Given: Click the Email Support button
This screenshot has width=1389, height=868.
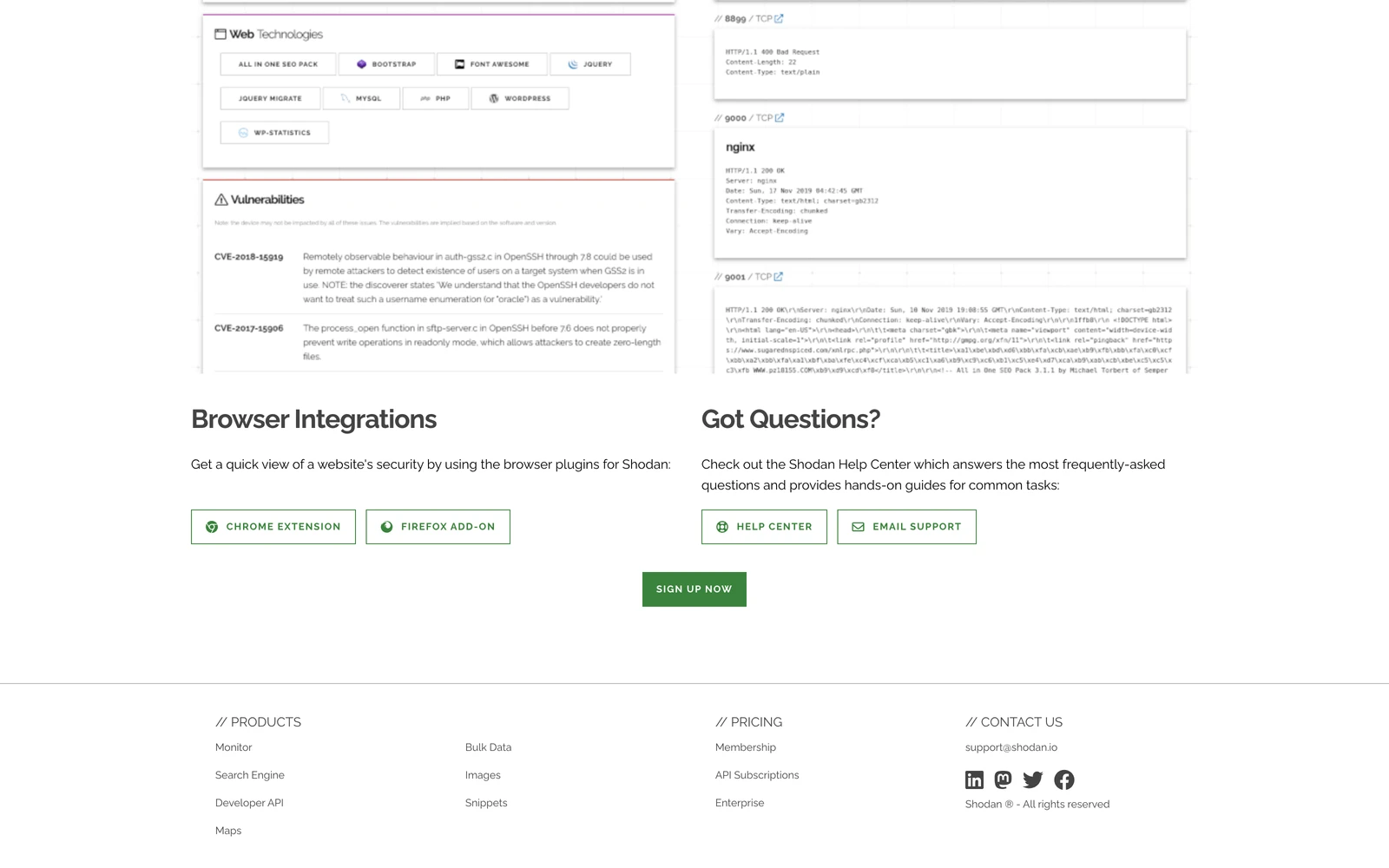Looking at the screenshot, I should [x=907, y=527].
